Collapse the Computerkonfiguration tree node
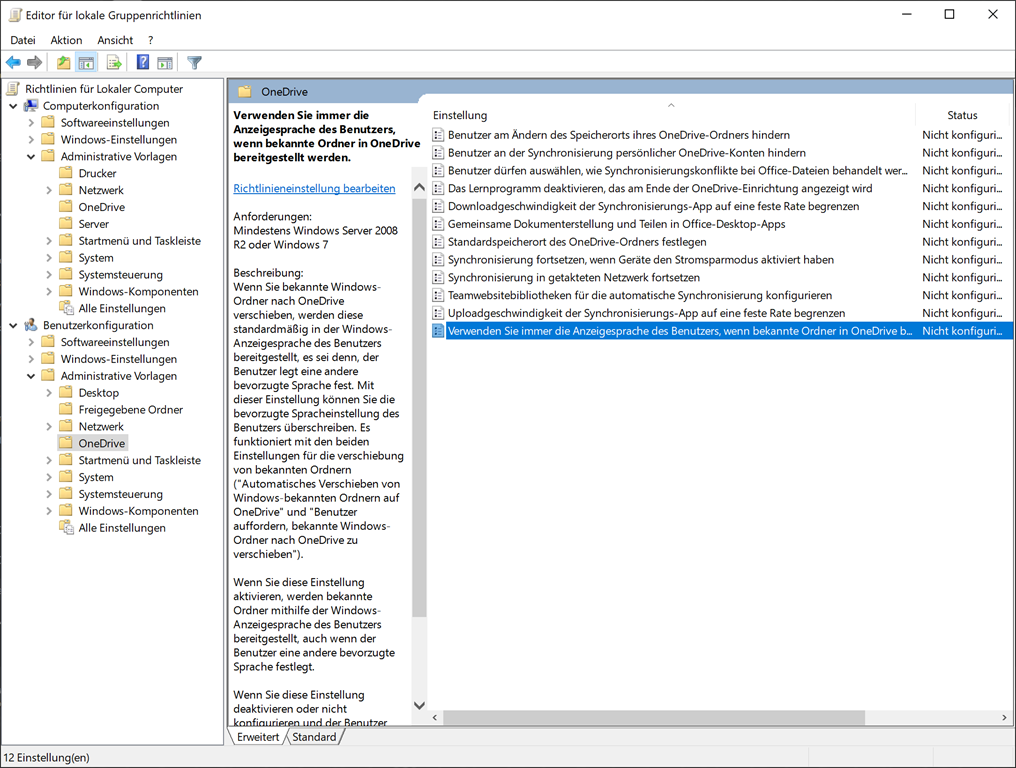The width and height of the screenshot is (1016, 768). click(x=13, y=106)
